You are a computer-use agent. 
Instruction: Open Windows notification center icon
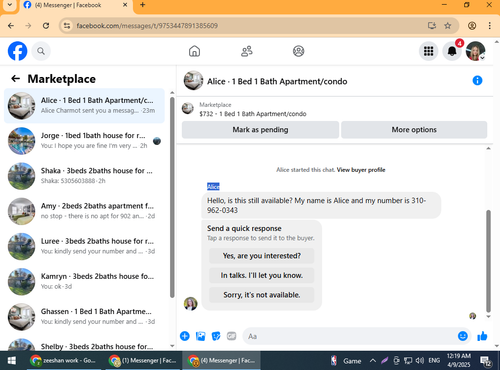coord(485,361)
